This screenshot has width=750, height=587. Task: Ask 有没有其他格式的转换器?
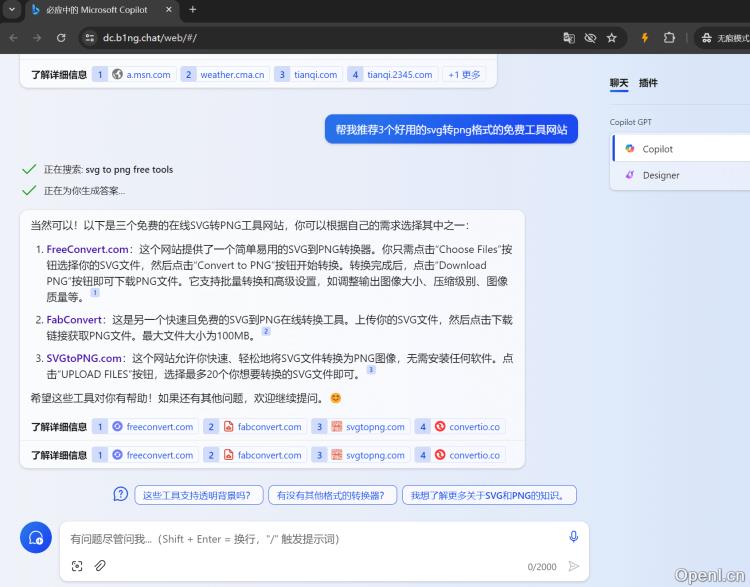332,495
